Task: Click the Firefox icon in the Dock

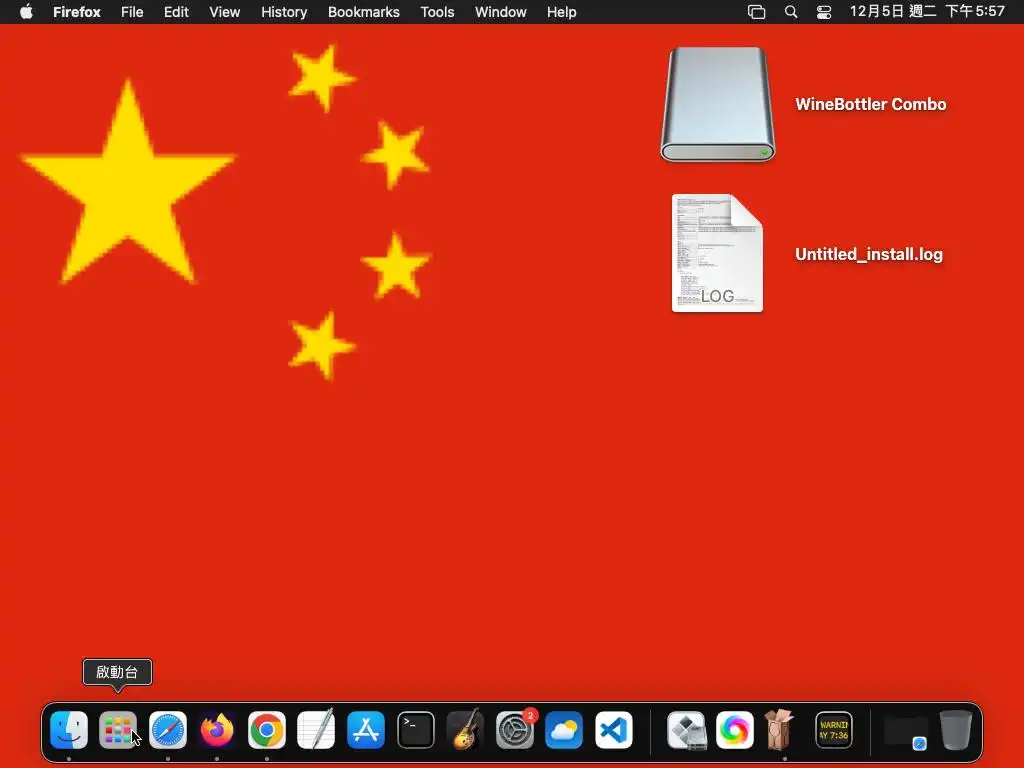Action: 217,729
